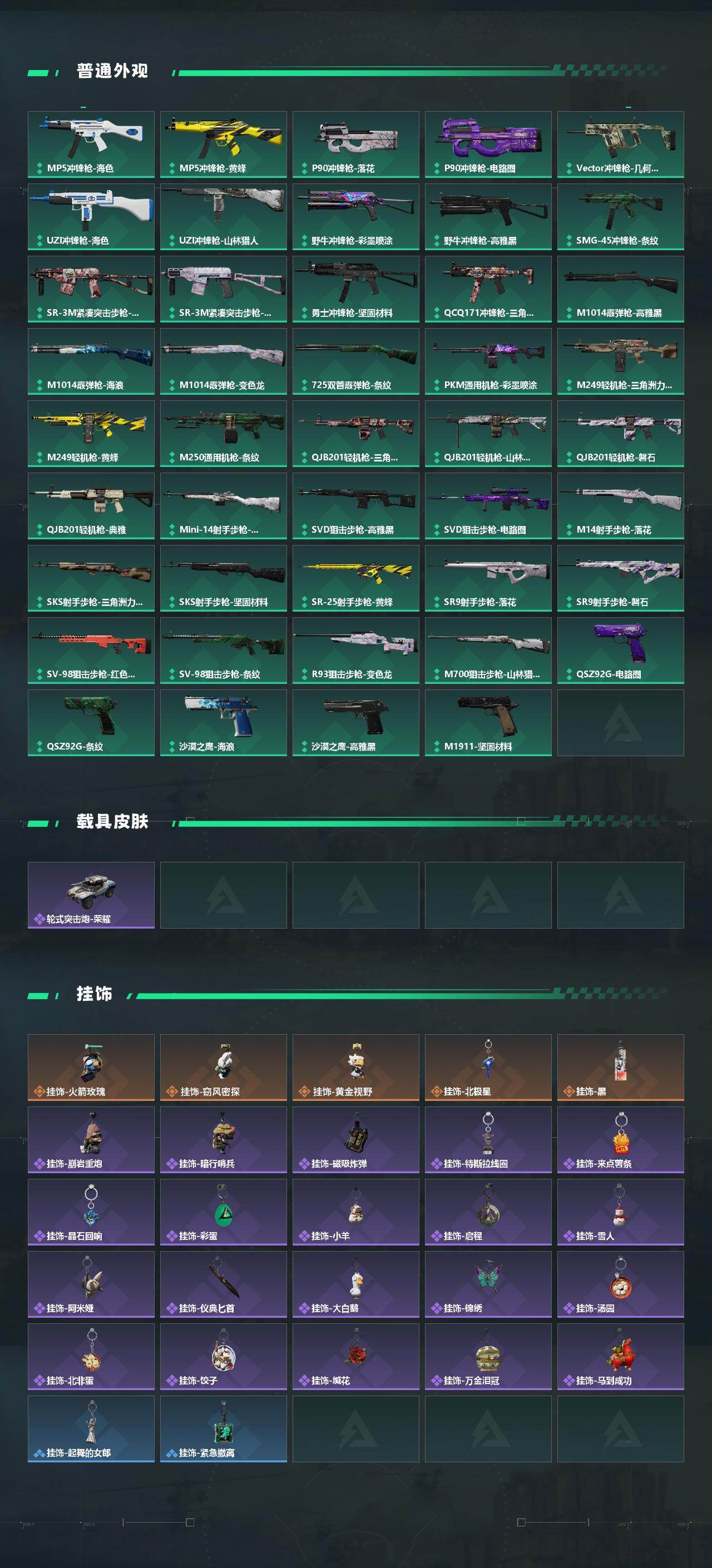Pick the QSZ92G-电路图 pistol skin
712x1568 pixels.
[x=621, y=651]
